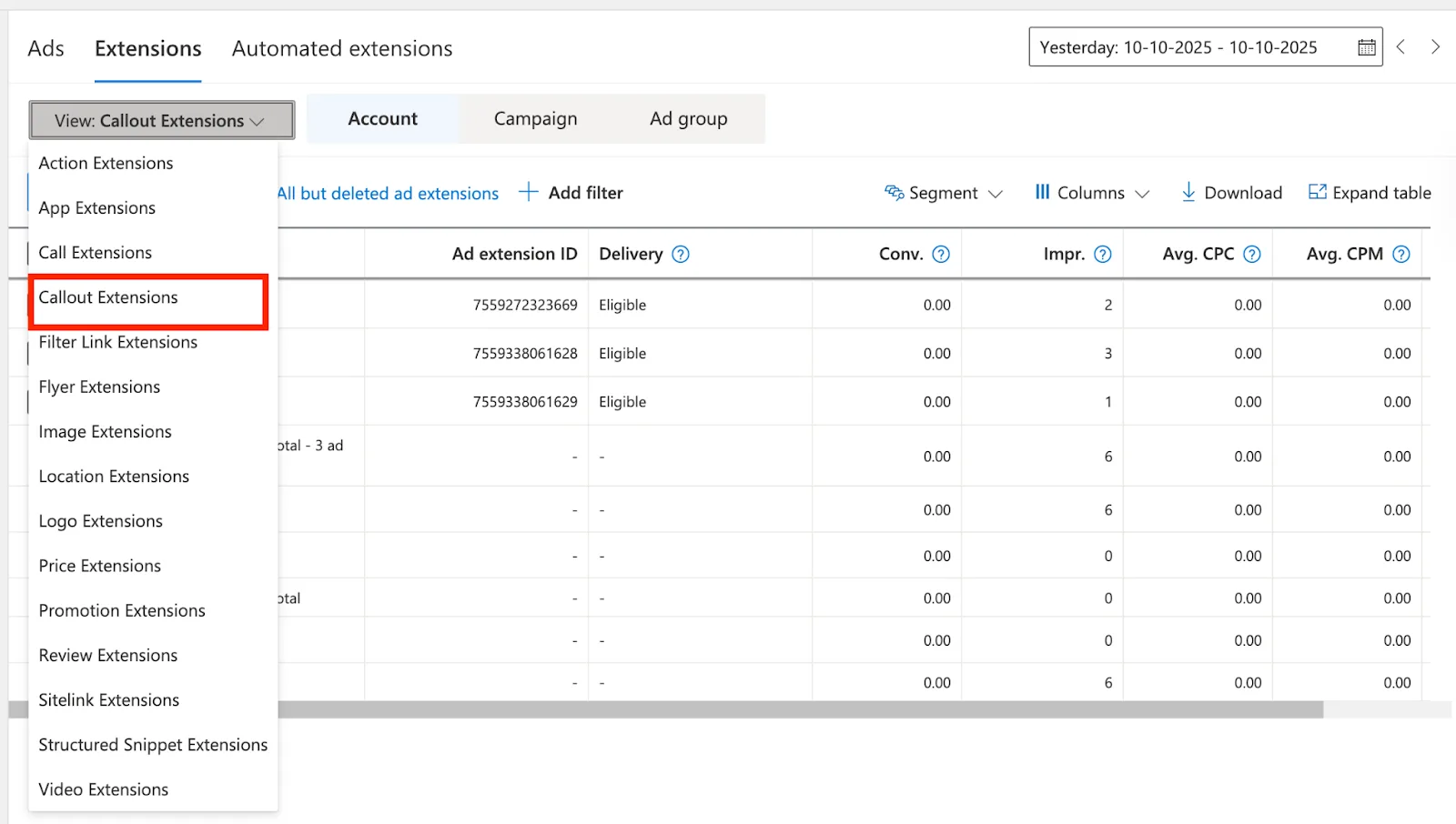Select the Ad group level tab
The width and height of the screenshot is (1456, 824).
coord(688,118)
